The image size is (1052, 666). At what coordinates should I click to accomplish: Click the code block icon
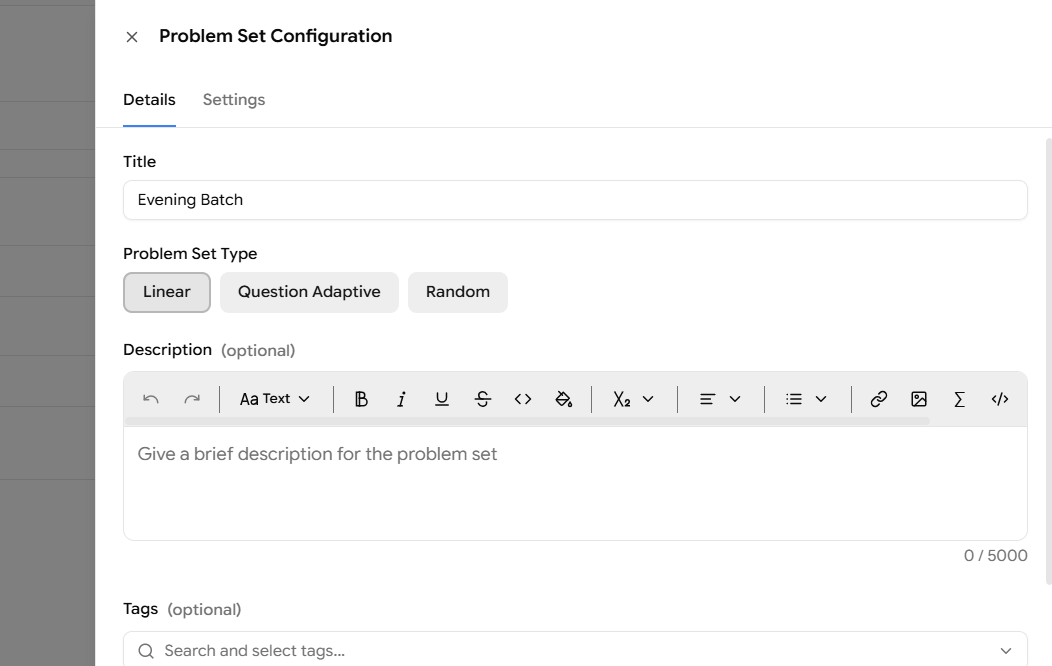pyautogui.click(x=1000, y=399)
